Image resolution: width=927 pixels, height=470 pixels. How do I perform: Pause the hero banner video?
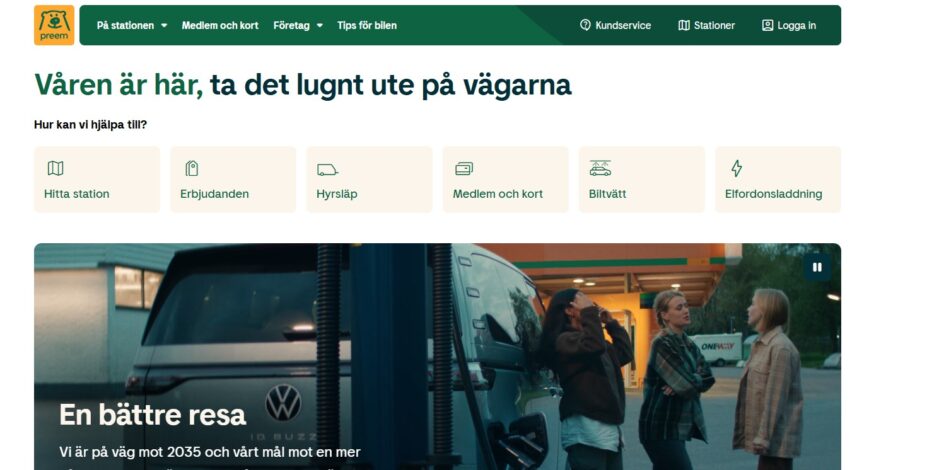(817, 267)
